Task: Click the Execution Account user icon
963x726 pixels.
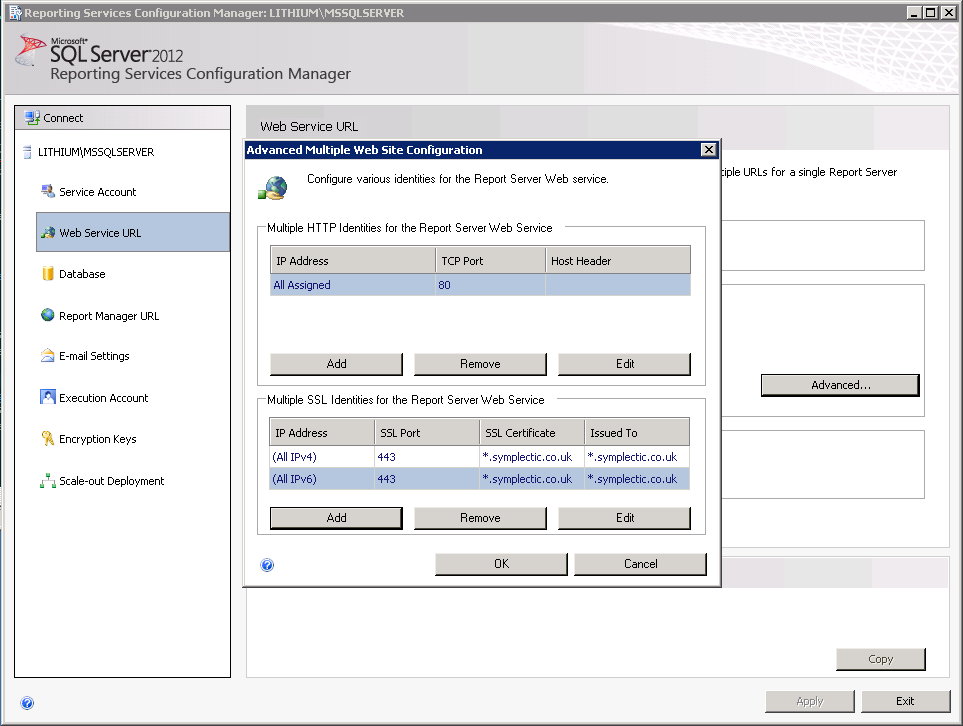Action: tap(47, 397)
